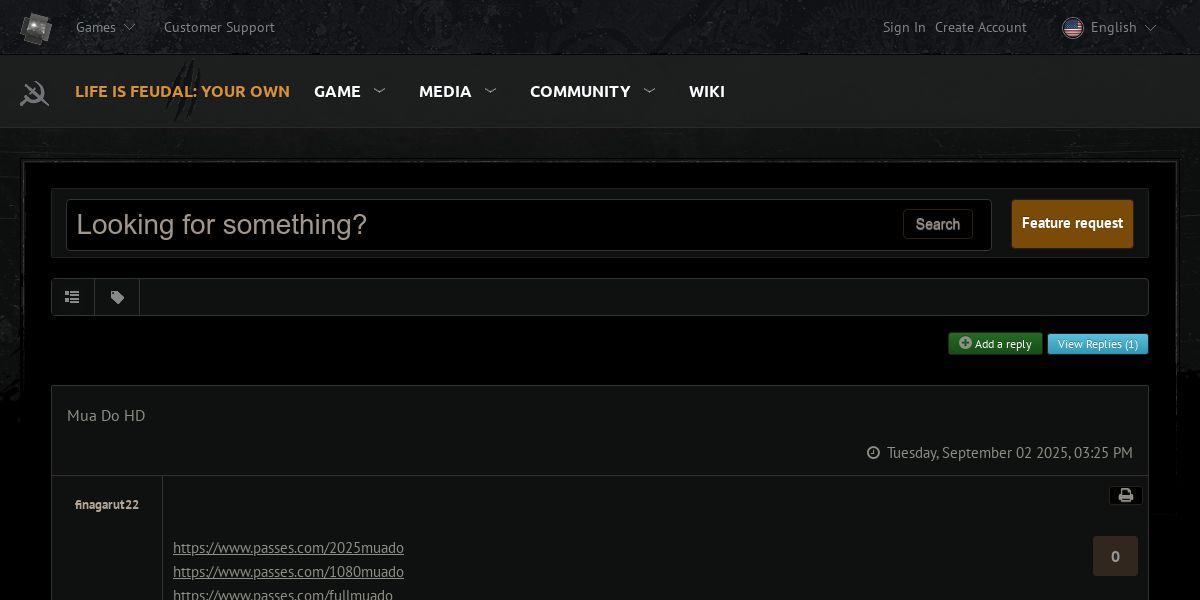Open the passes.com/1080muado link
The image size is (1200, 600).
click(x=288, y=572)
